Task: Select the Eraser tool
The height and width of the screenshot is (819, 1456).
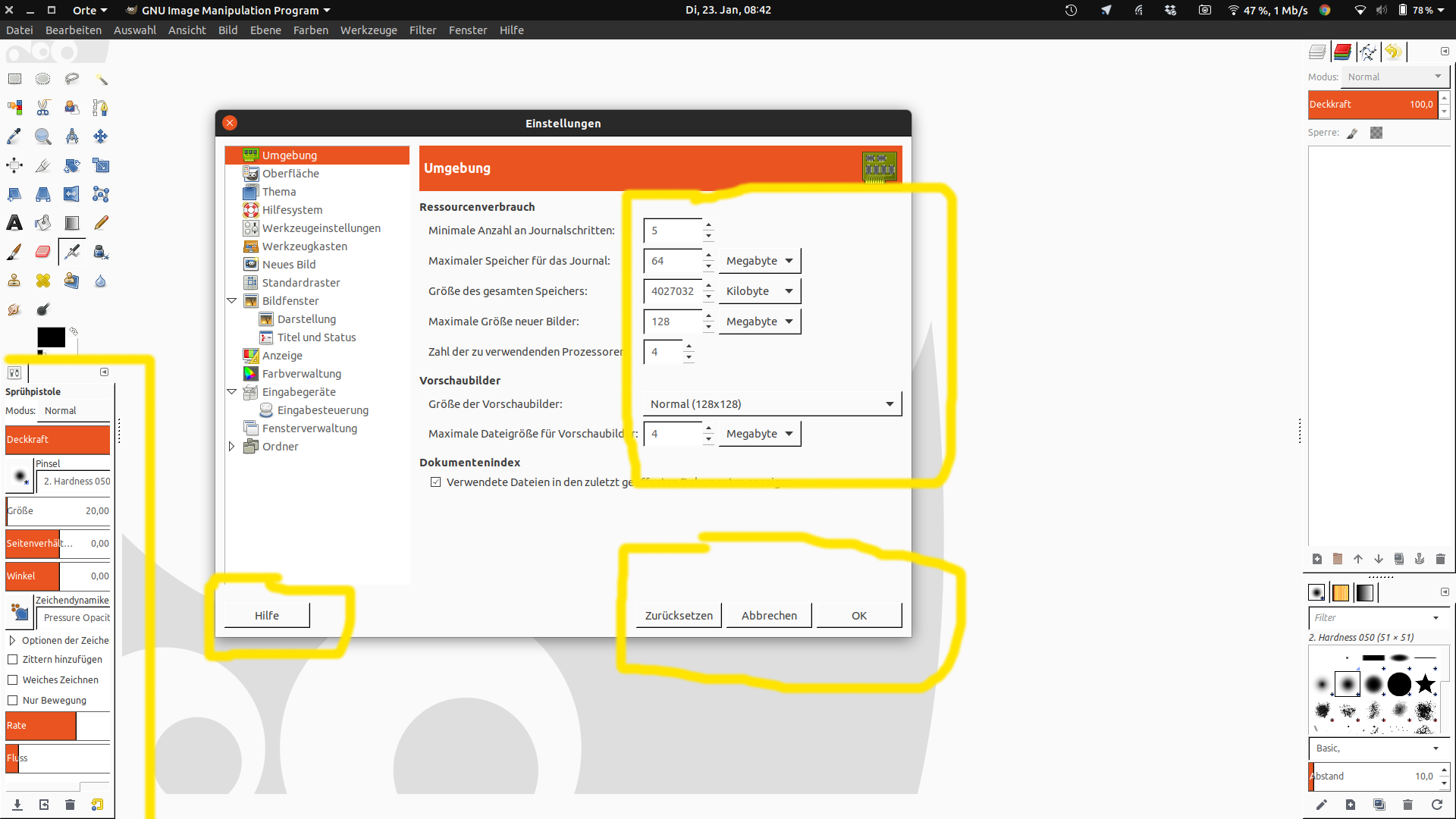Action: coord(43,252)
